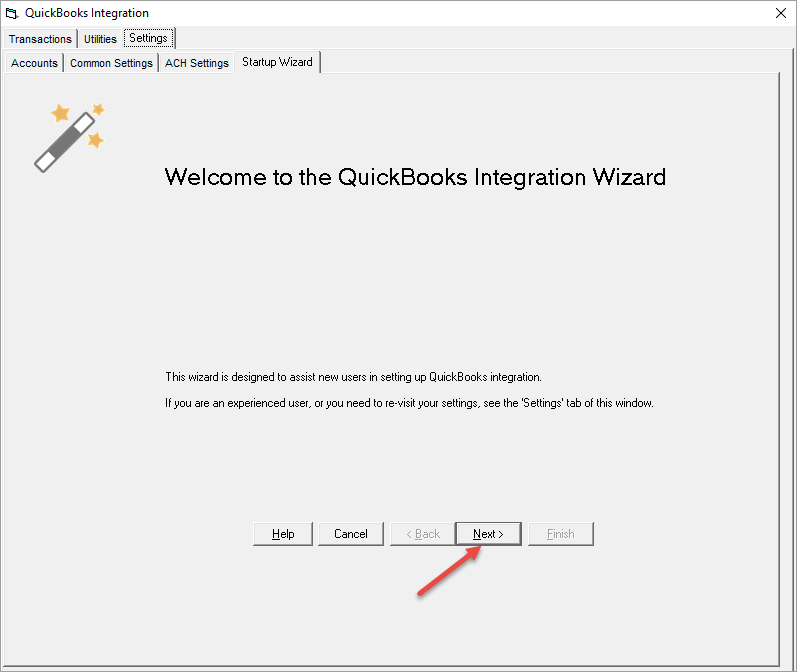Screen dimensions: 797x672
Task: Open the Accounts sub-tab
Action: click(x=34, y=63)
